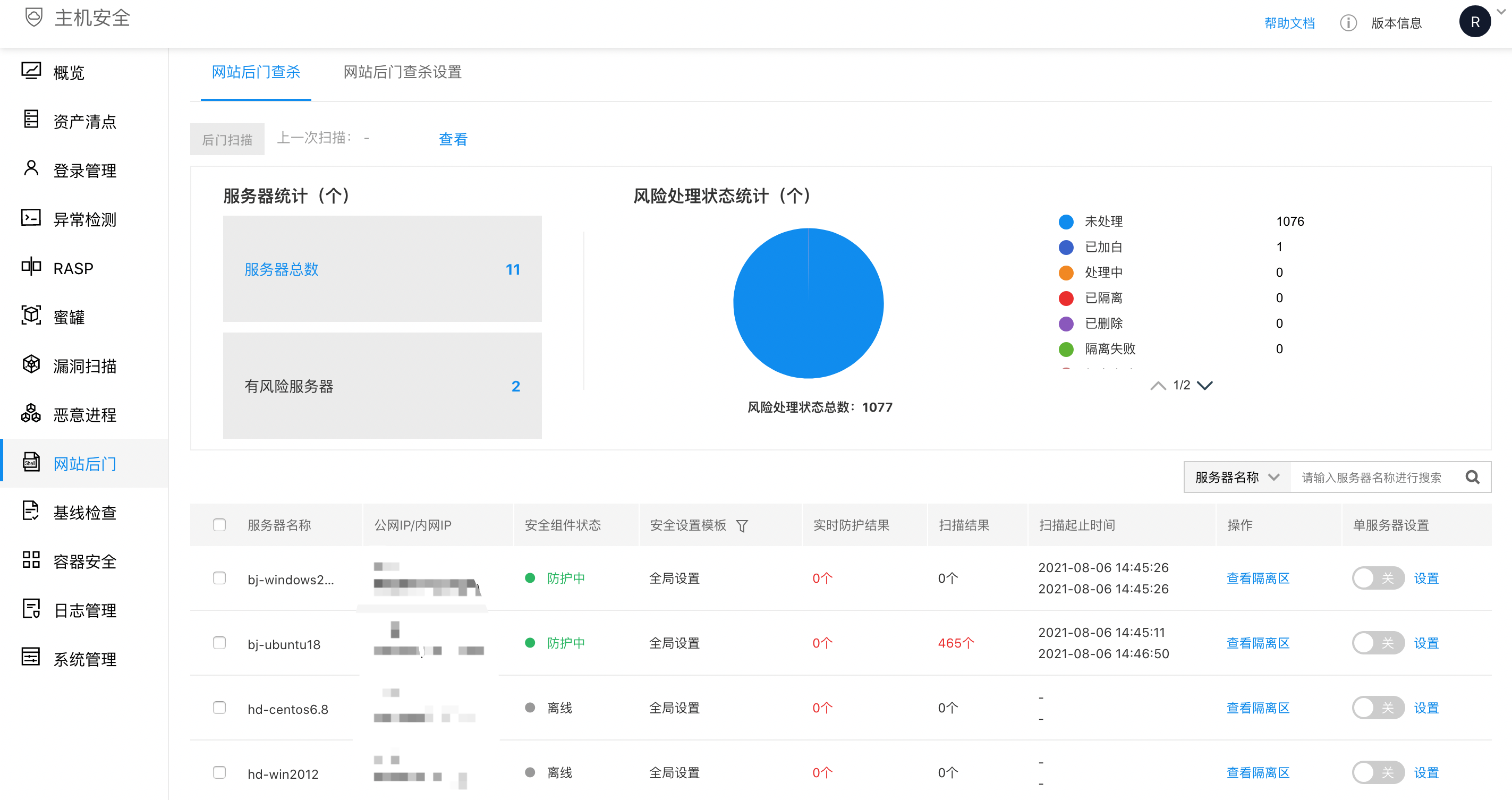Click the 465个 scan result for bj-ubuntu18
The height and width of the screenshot is (800, 1512).
click(x=956, y=643)
